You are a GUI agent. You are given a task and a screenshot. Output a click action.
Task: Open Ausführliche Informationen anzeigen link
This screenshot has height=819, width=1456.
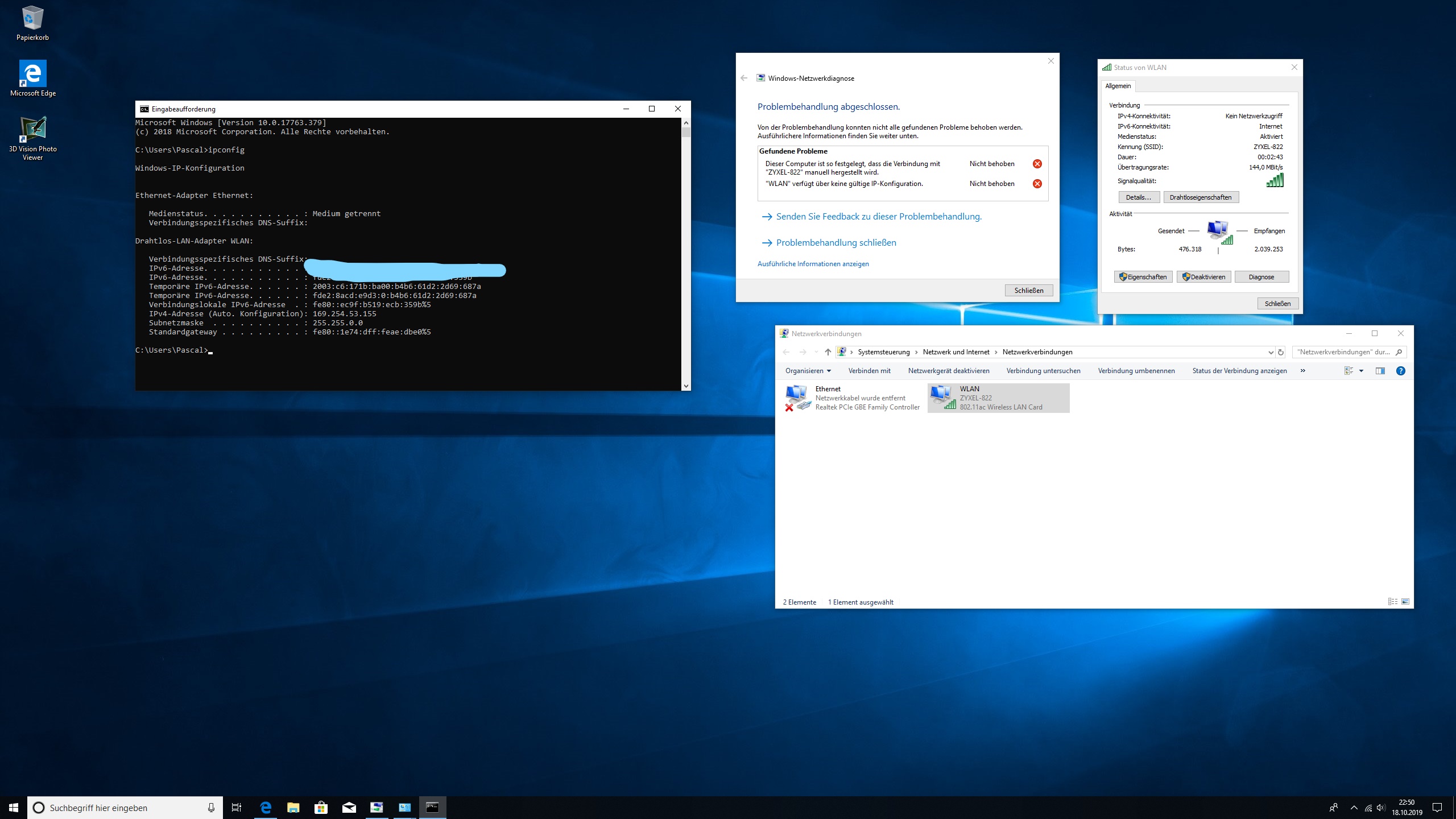point(813,264)
